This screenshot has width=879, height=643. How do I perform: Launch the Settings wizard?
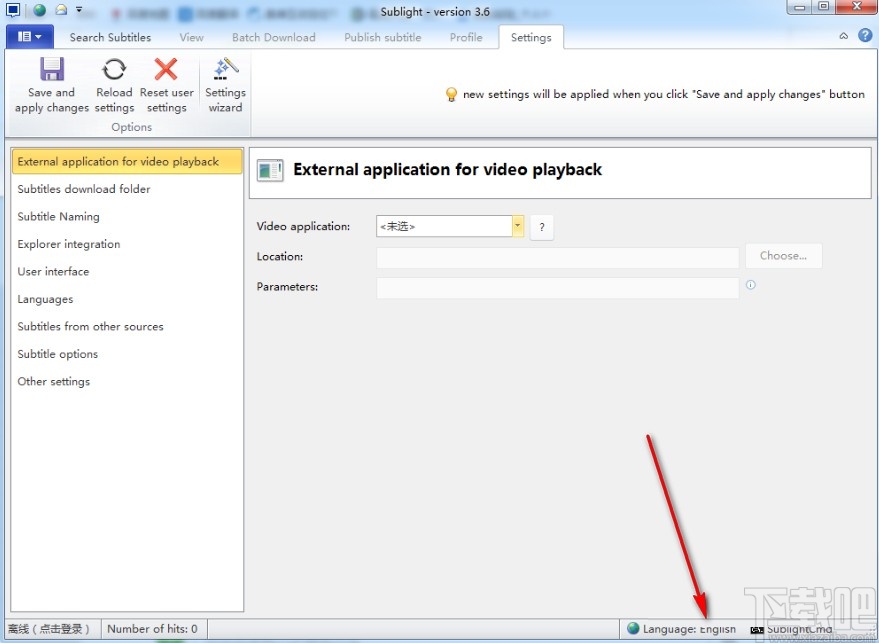225,70
